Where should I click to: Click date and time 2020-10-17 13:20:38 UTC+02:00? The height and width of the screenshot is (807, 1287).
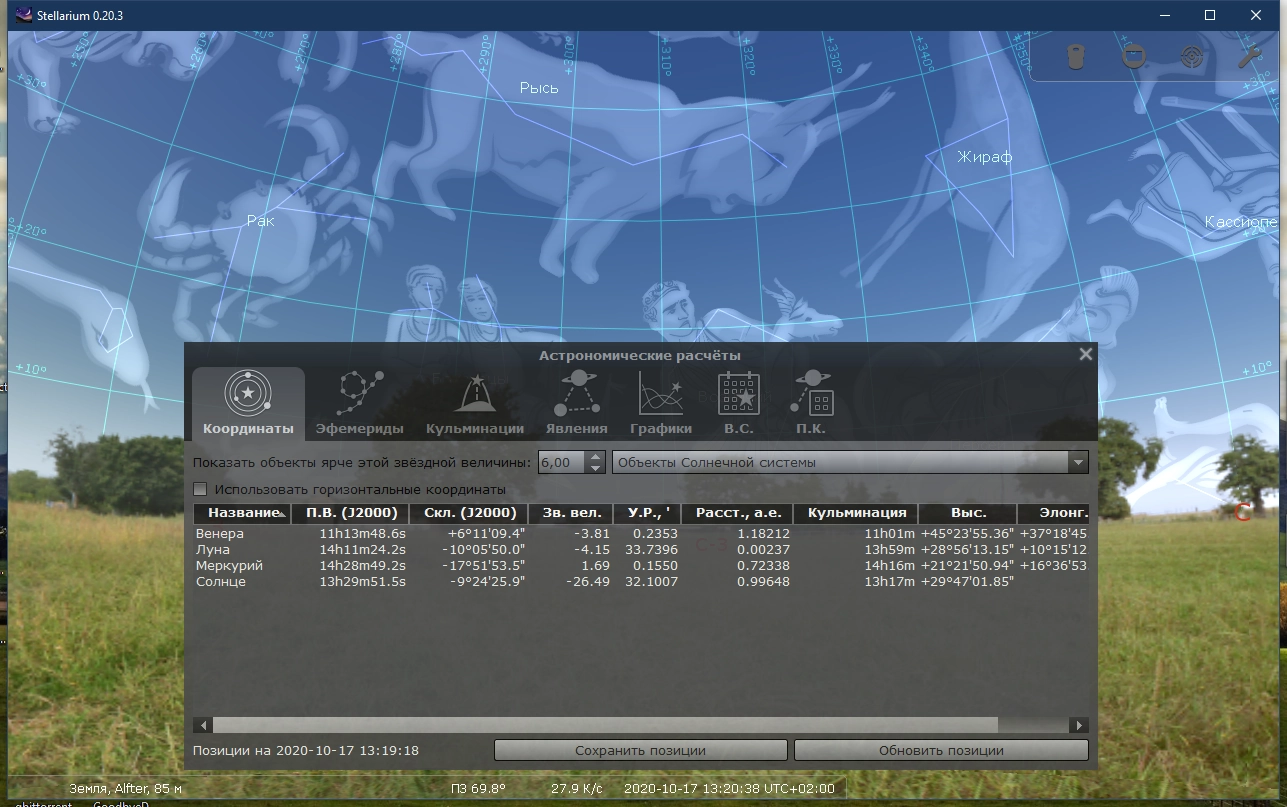(729, 788)
